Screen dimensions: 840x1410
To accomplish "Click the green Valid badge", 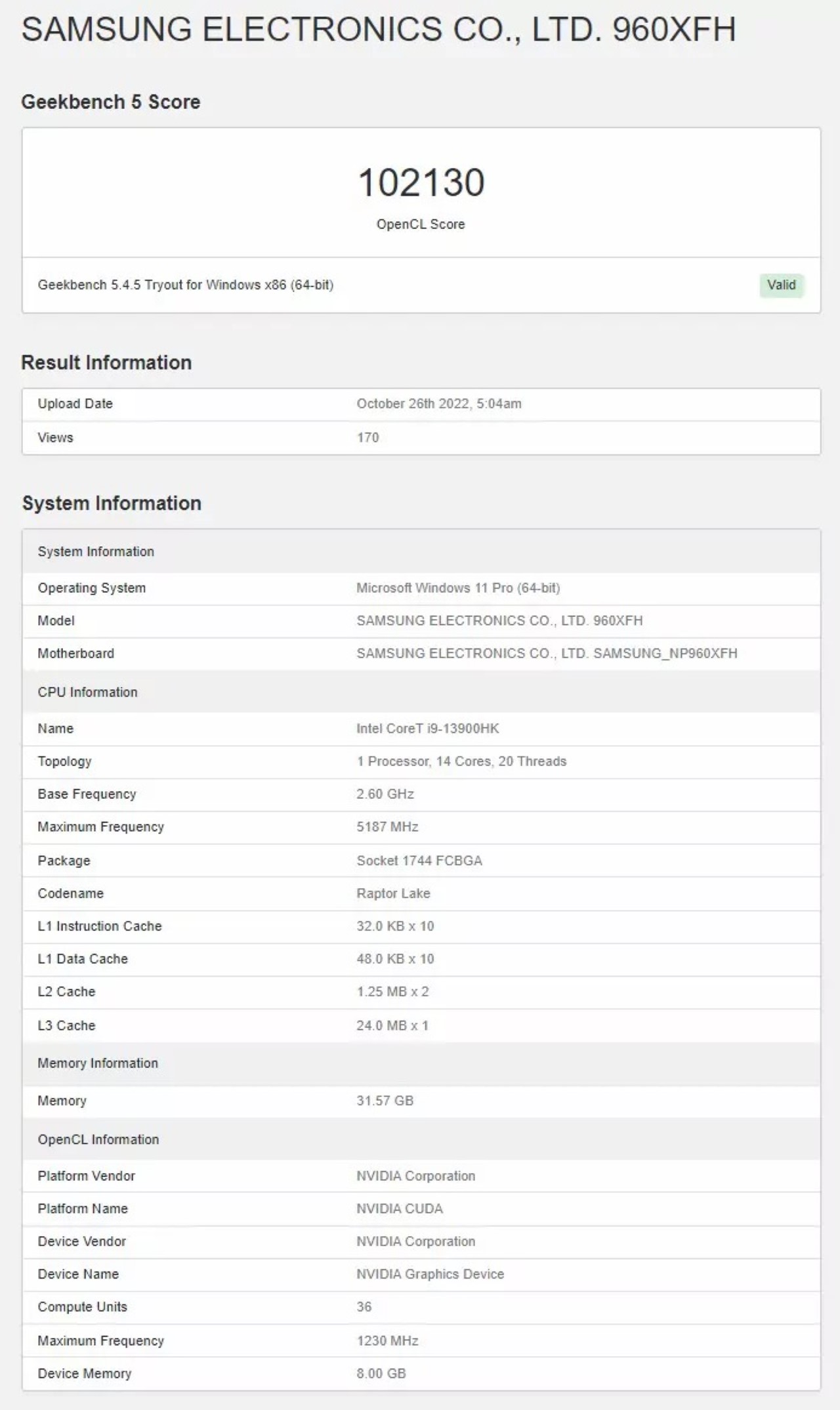I will pos(781,285).
